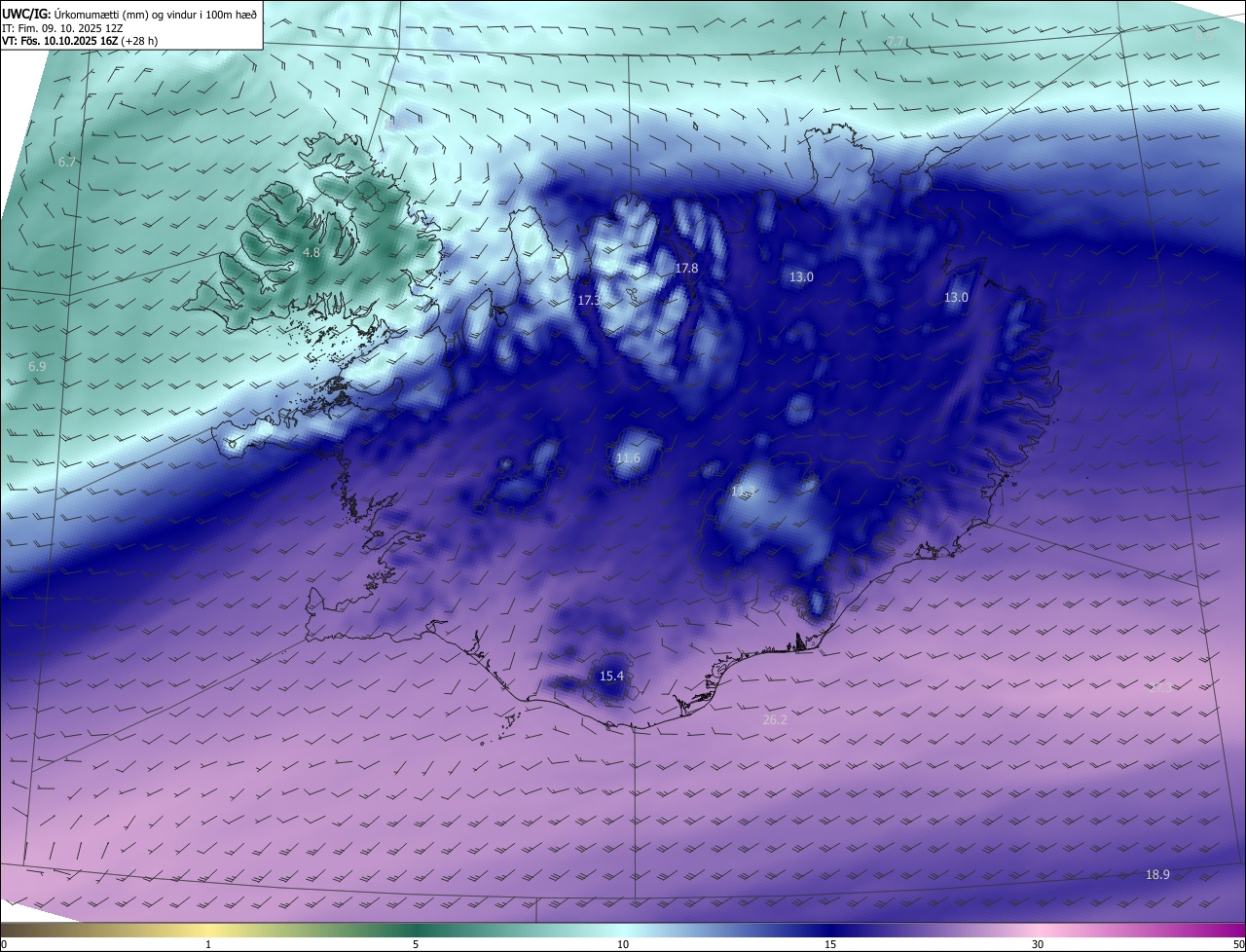Click the 15.4 value near the south coast
Image resolution: width=1246 pixels, height=952 pixels.
[x=611, y=676]
